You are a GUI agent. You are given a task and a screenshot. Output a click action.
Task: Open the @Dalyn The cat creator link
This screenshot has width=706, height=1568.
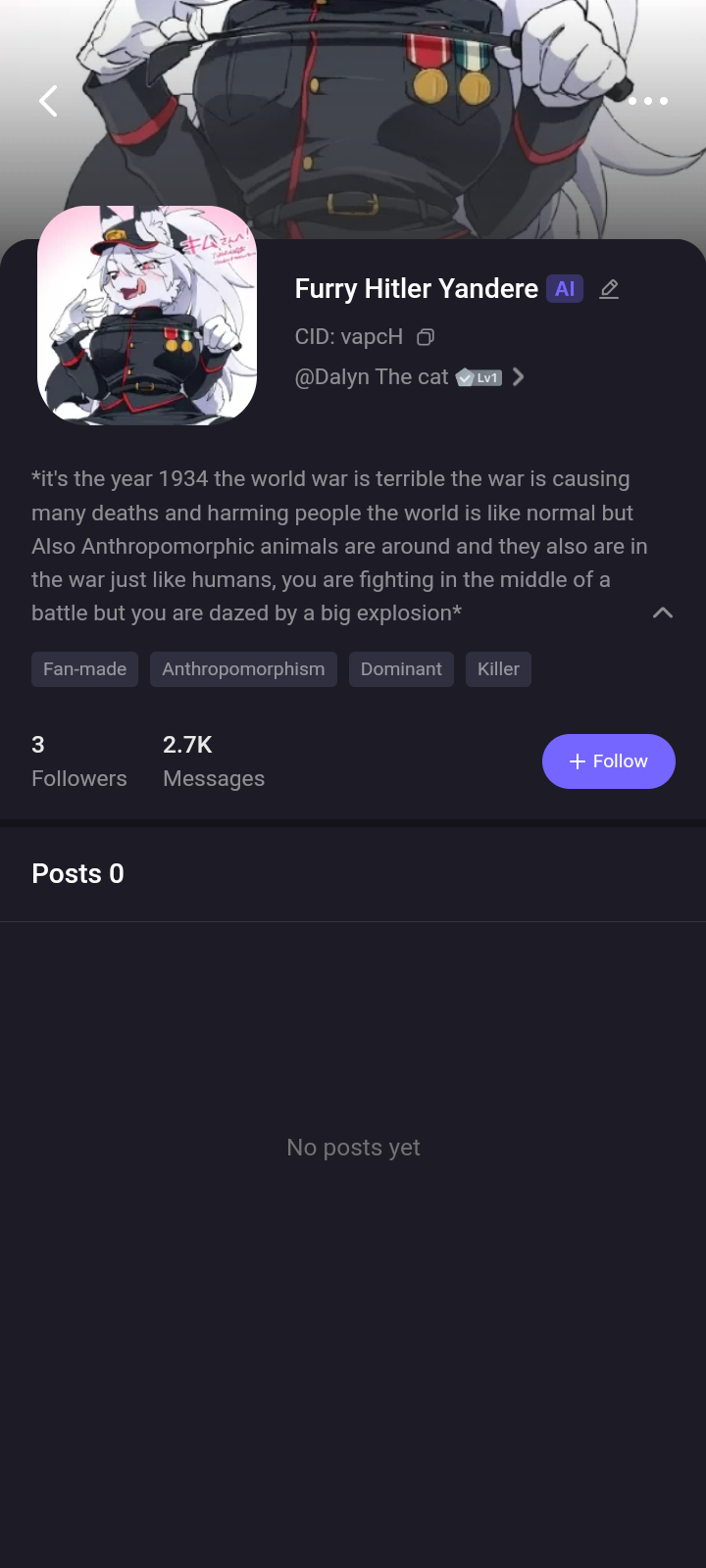pyautogui.click(x=372, y=377)
